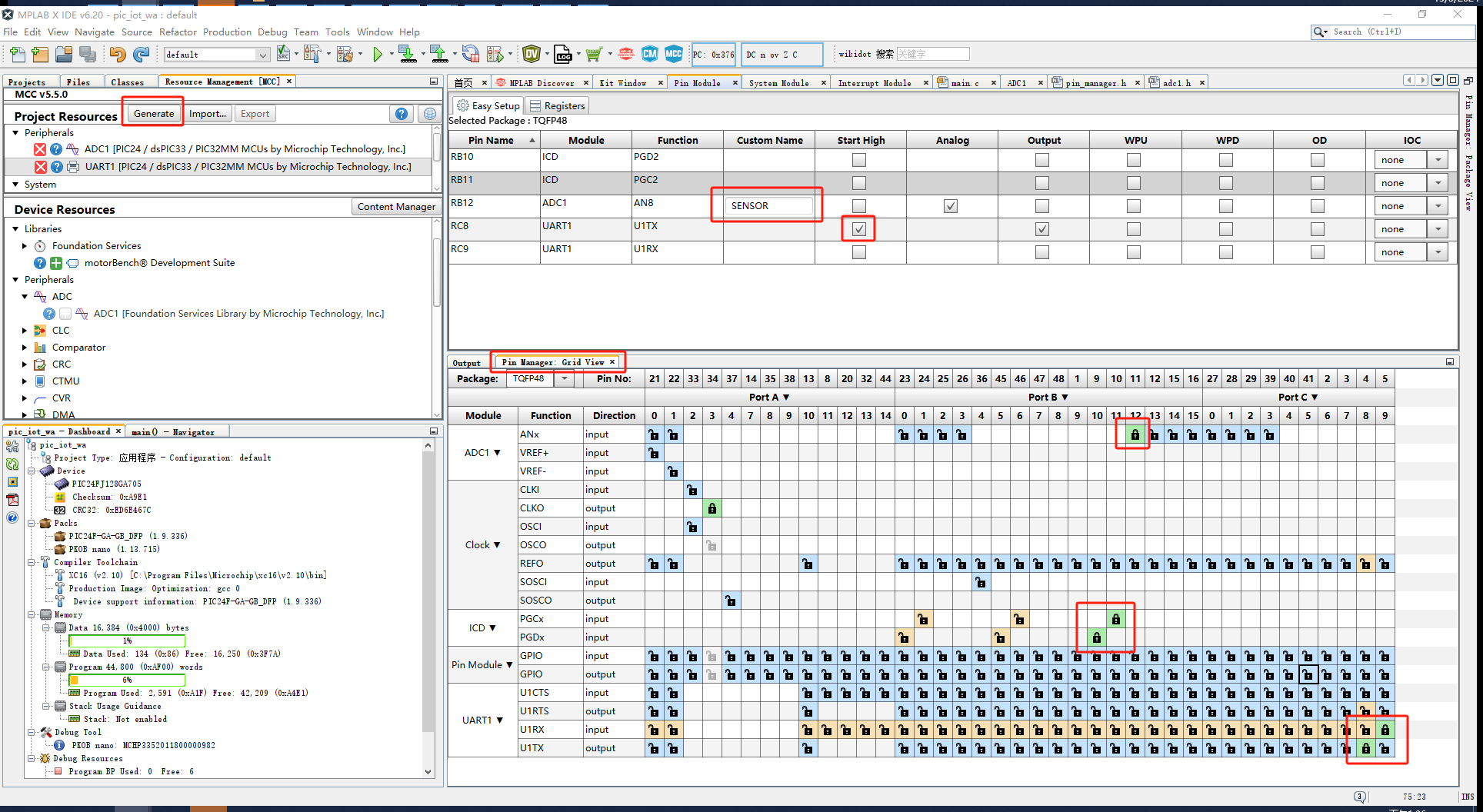Click the CM Content Manager icon
Screen dimensions: 1483x812
tap(650, 54)
